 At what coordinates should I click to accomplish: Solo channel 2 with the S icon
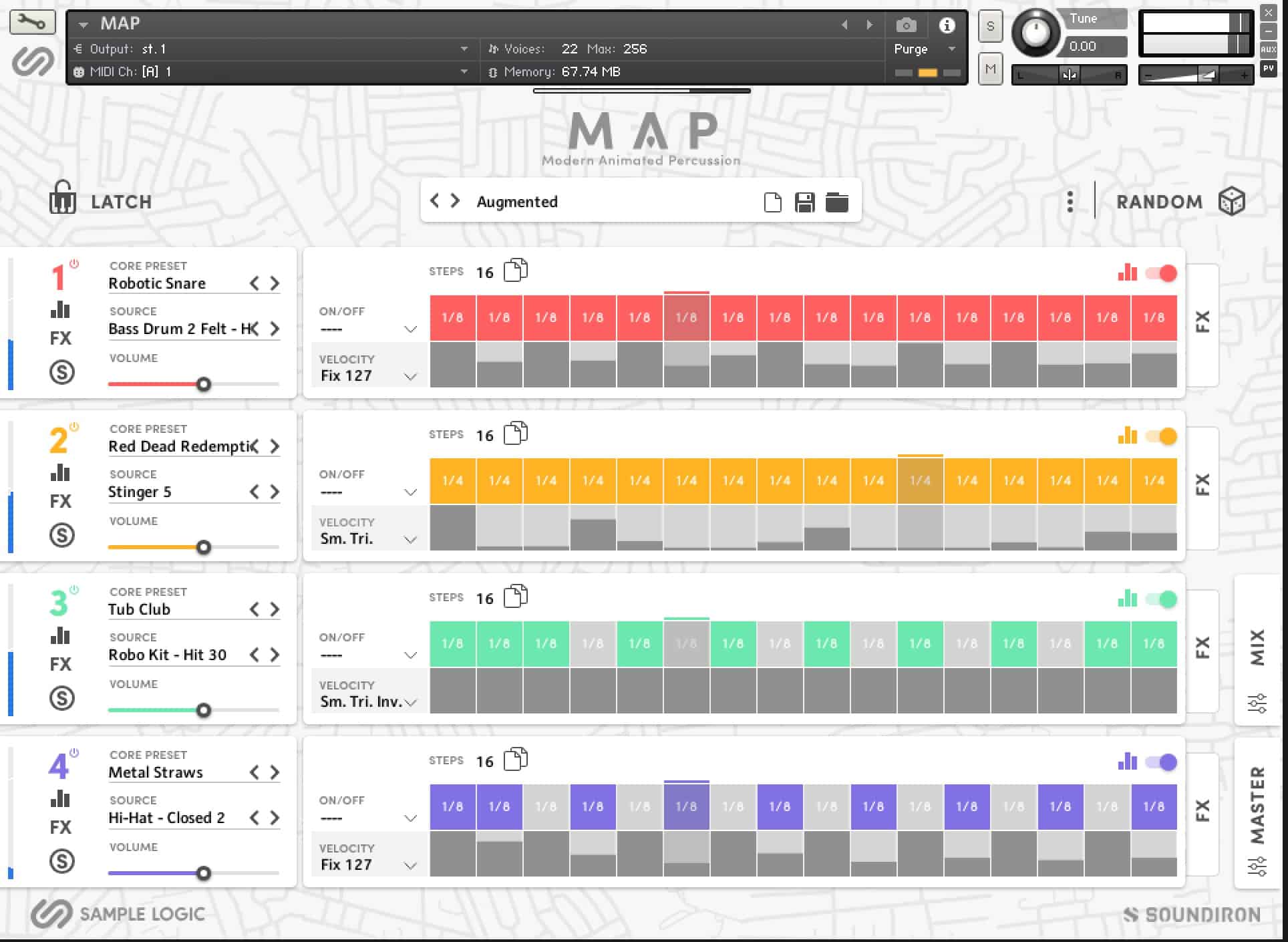pyautogui.click(x=61, y=534)
